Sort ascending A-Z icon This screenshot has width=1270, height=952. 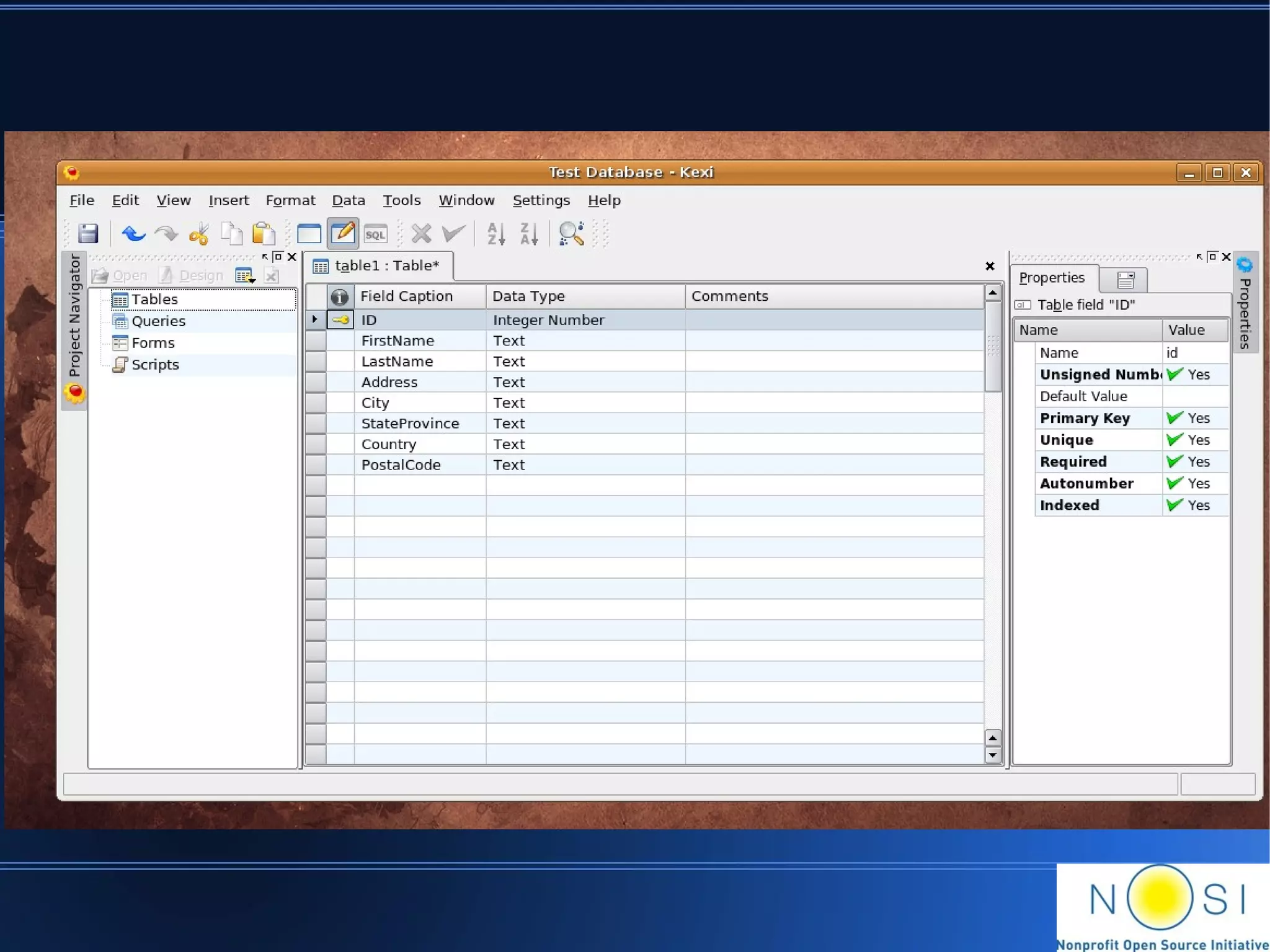pyautogui.click(x=496, y=234)
